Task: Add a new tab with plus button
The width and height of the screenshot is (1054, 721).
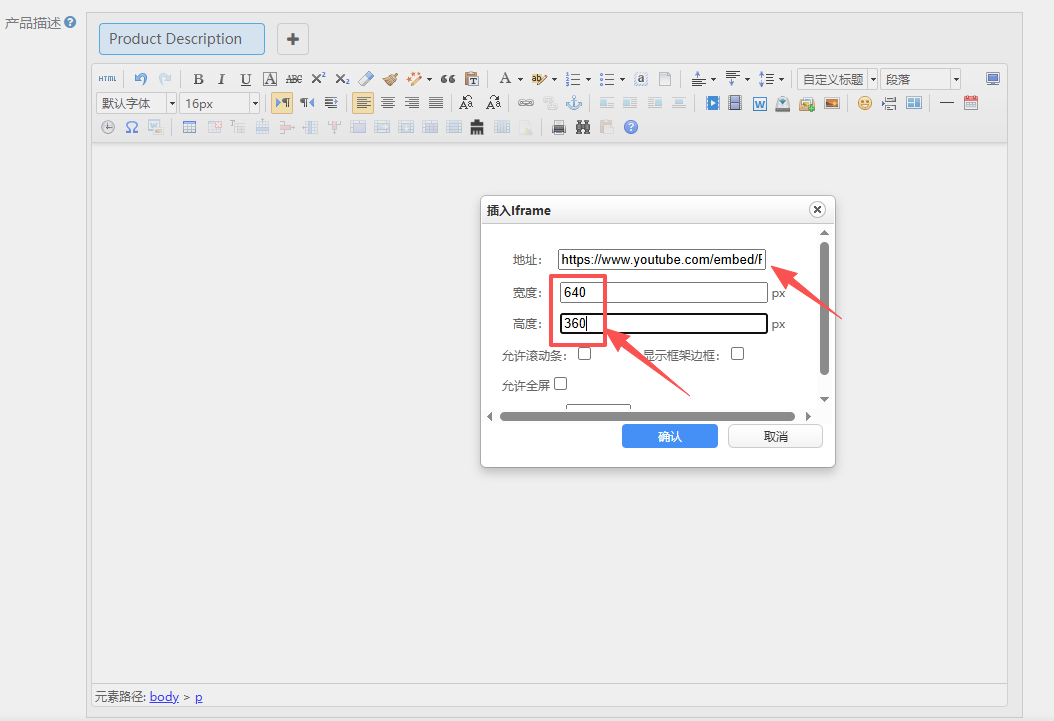Action: click(x=292, y=39)
